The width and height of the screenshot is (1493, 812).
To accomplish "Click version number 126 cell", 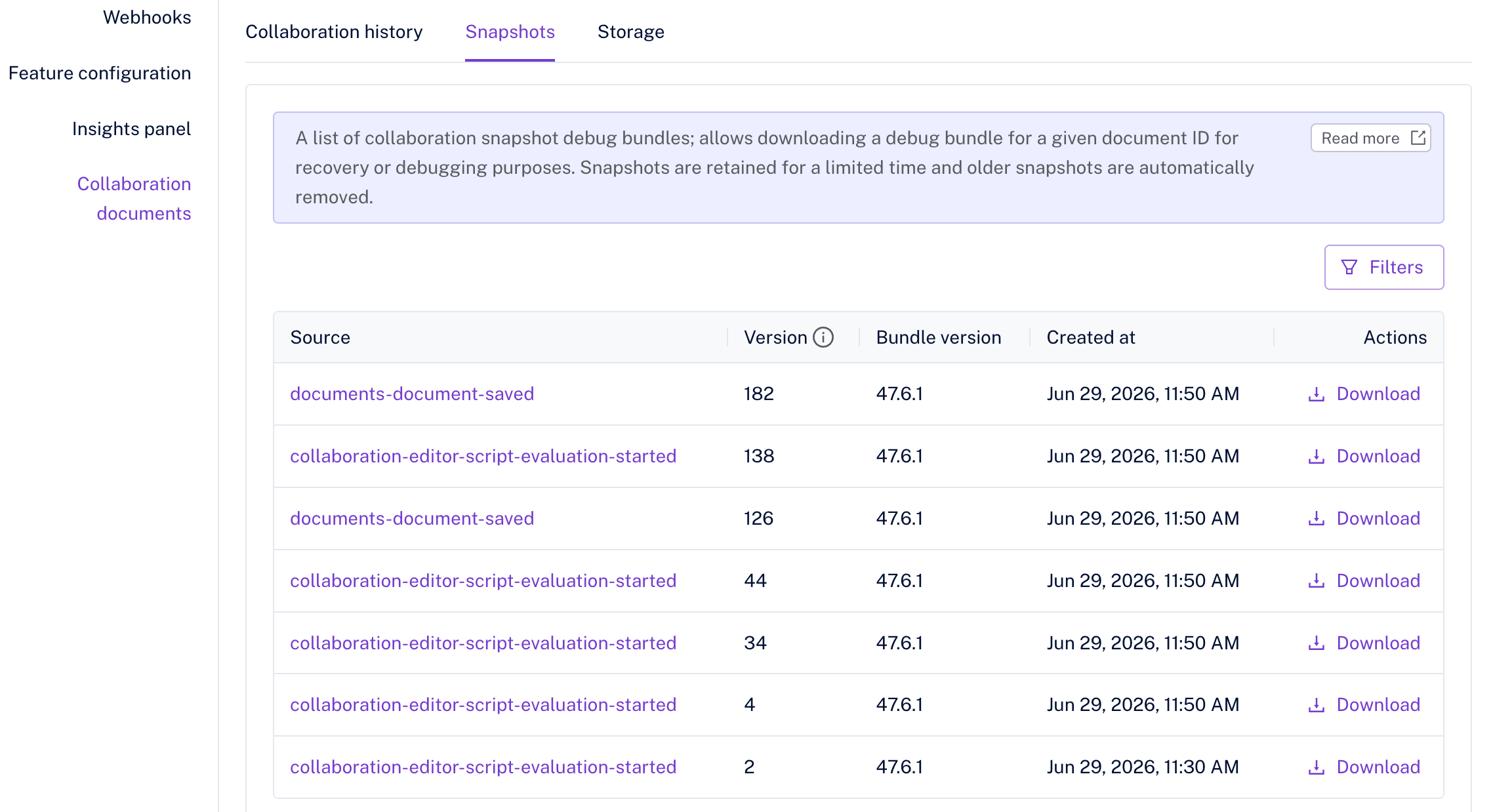I will 758,518.
